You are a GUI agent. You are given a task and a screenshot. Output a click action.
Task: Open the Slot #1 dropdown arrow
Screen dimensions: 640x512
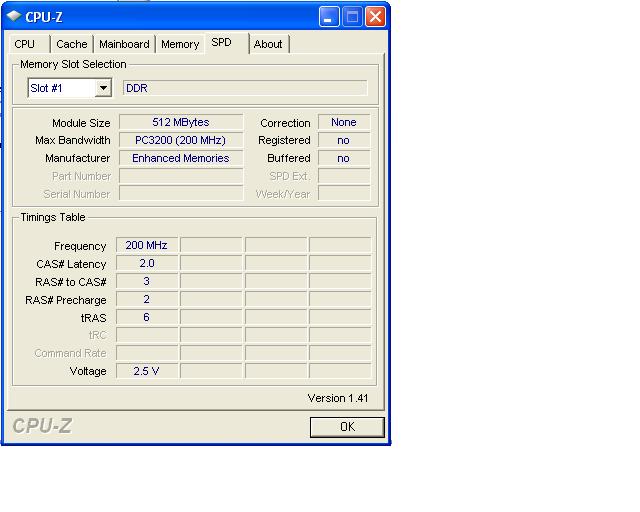point(102,88)
